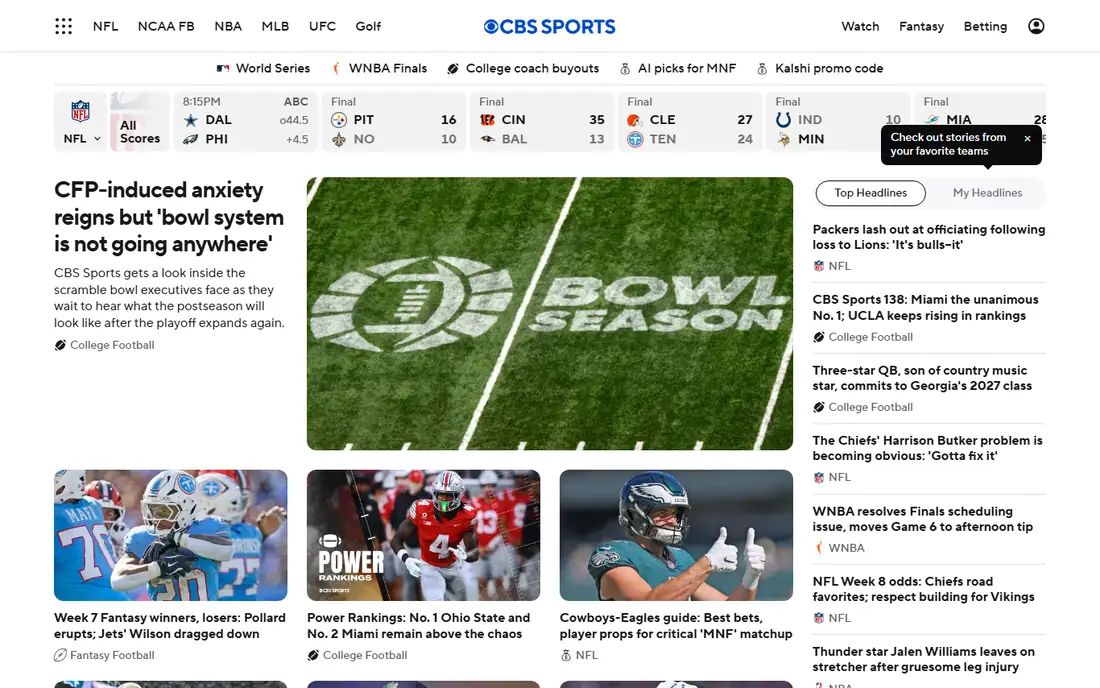Click the Colts horseshoe logo next to IND
The width and height of the screenshot is (1100, 688).
coord(783,120)
